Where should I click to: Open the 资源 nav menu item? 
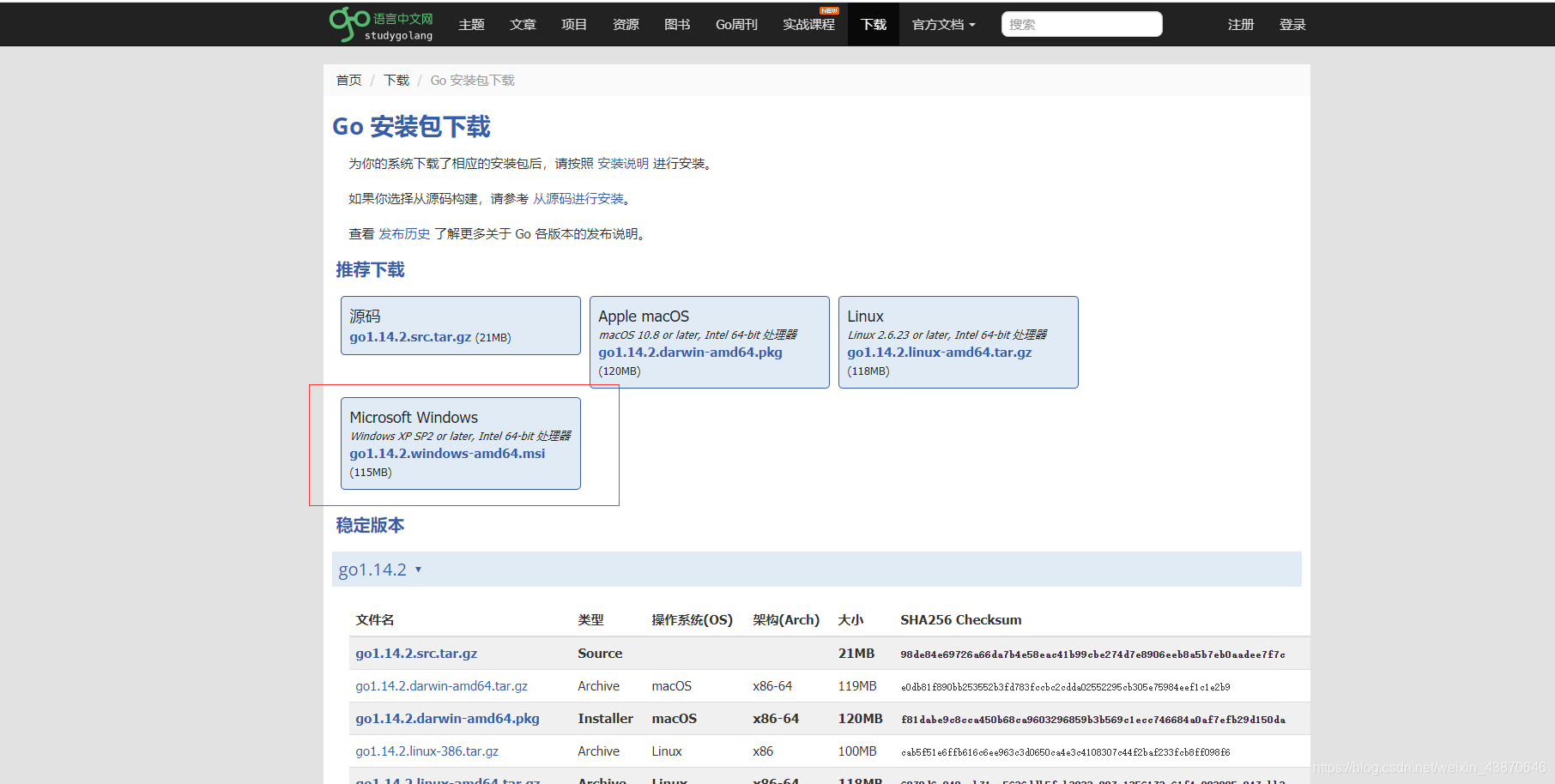click(626, 25)
